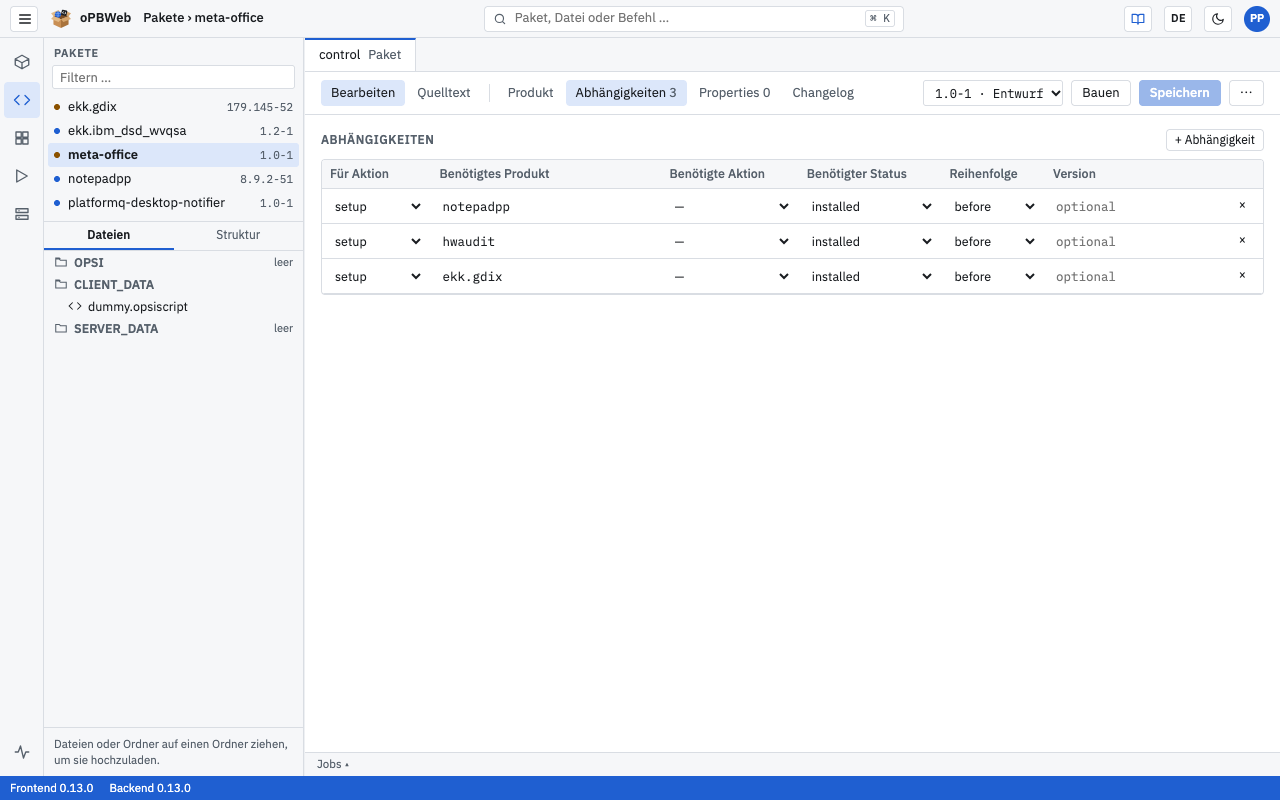Edit the Version field for notepadpp
1280x800 pixels.
click(1138, 207)
